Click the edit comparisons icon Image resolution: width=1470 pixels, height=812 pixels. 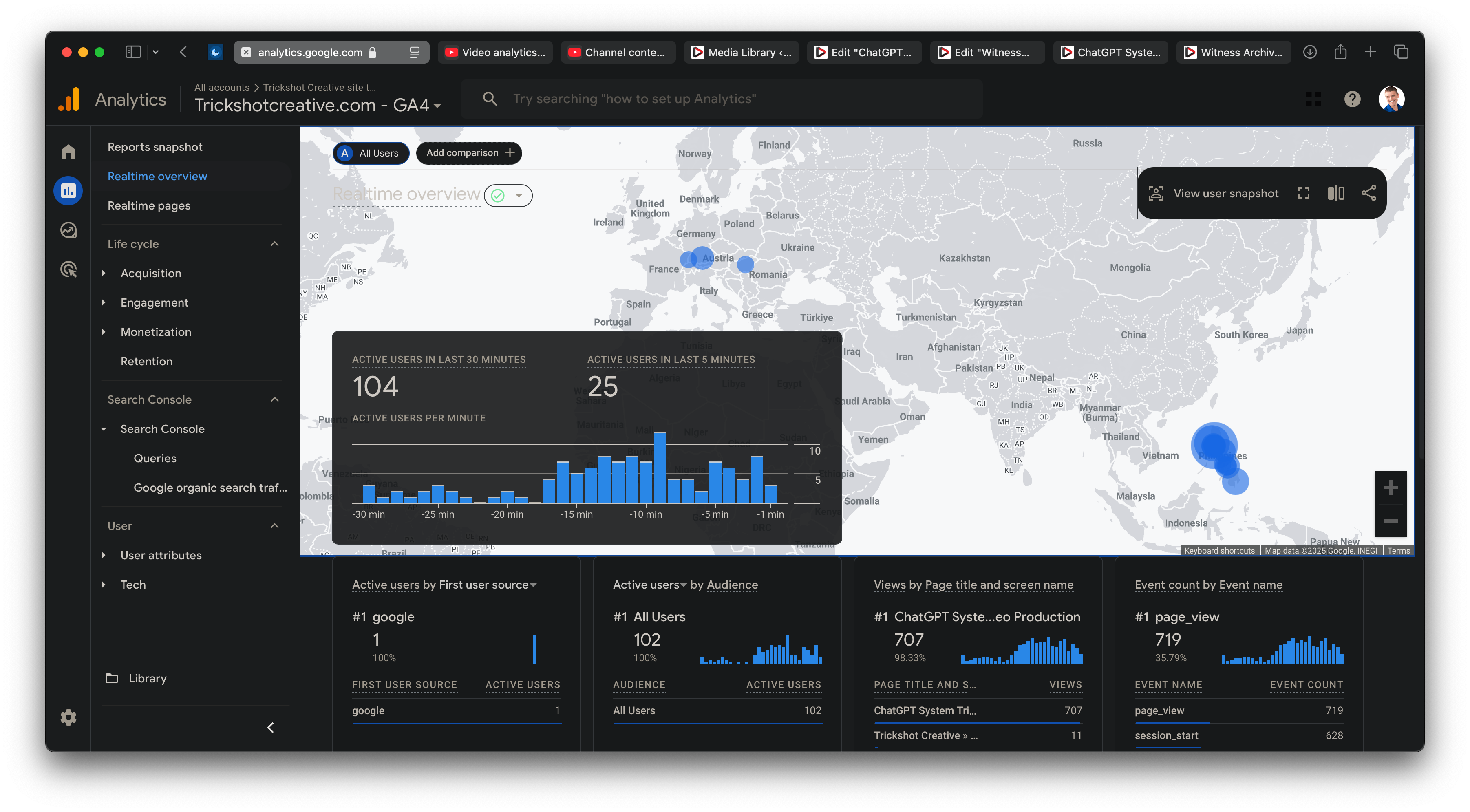click(x=1336, y=194)
